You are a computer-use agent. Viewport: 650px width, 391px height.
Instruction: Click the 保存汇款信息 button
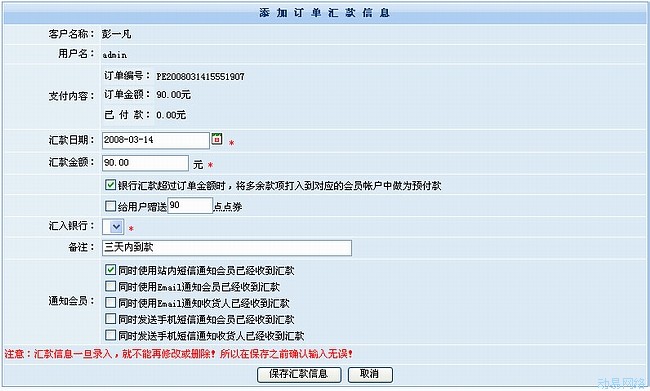pyautogui.click(x=299, y=374)
